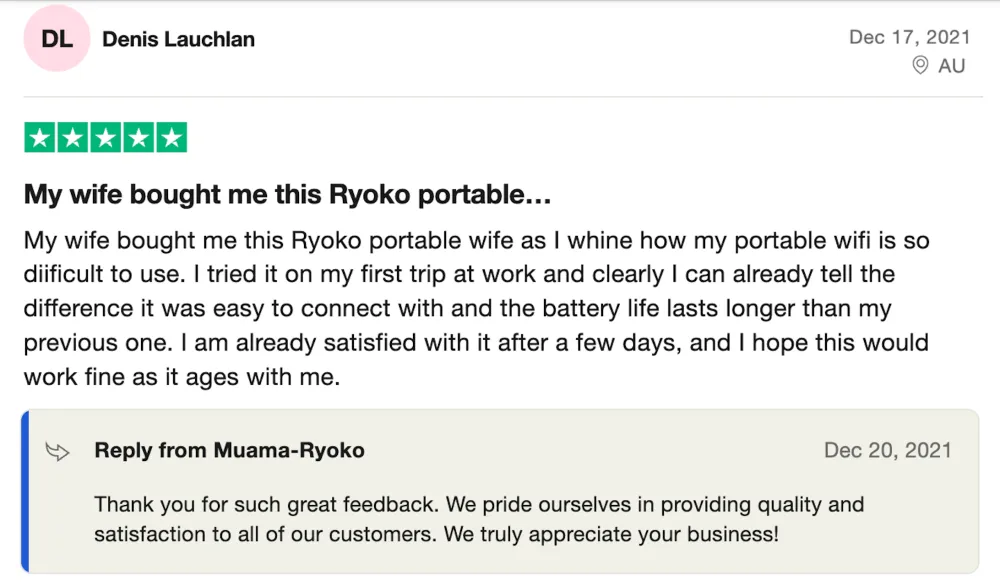Click the Dec 20, 2021 reply date
Image resolution: width=1000 pixels, height=582 pixels.
[x=887, y=450]
